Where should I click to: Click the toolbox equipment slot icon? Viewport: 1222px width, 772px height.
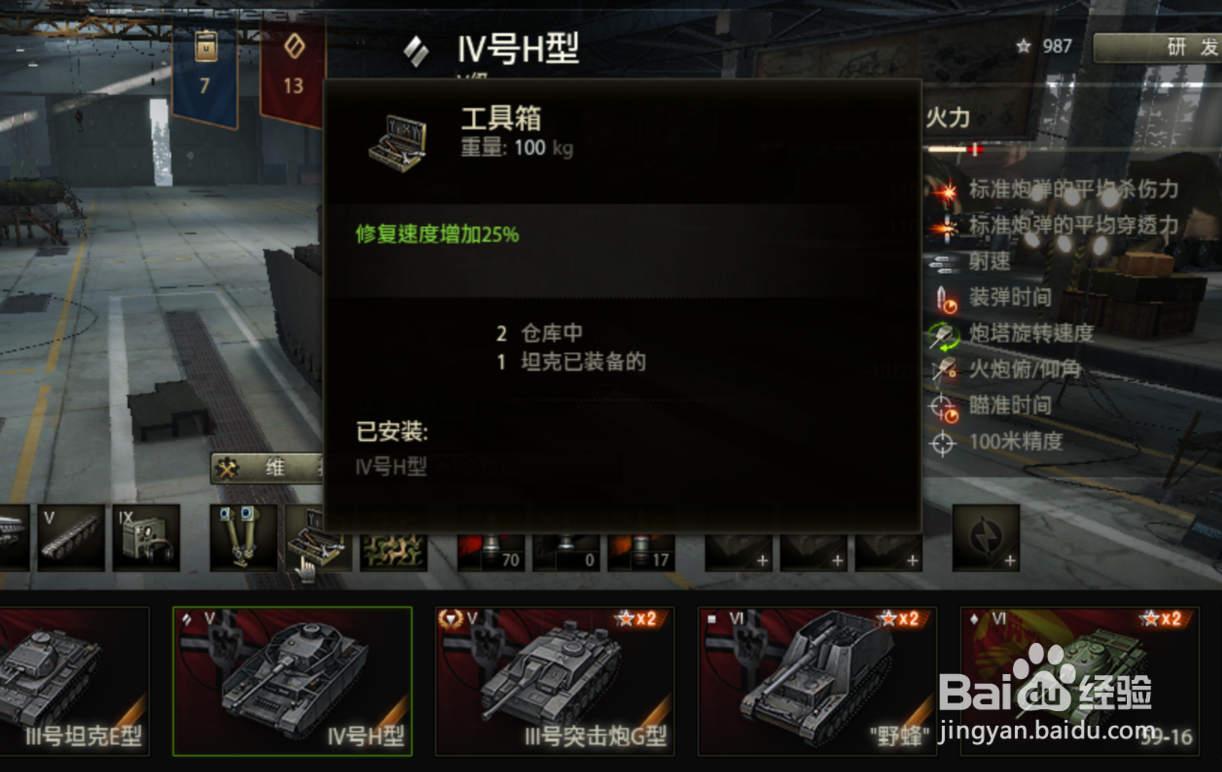[x=318, y=538]
